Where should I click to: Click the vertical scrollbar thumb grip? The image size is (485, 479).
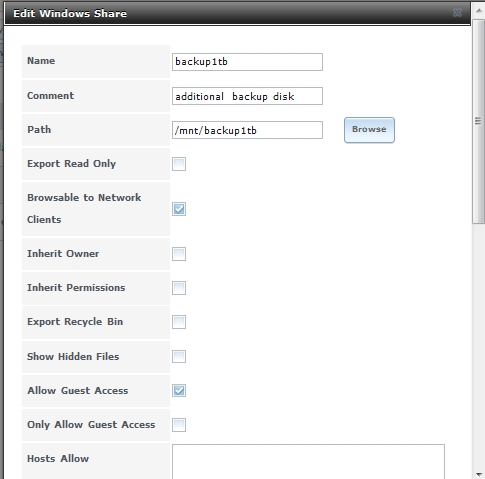click(478, 121)
